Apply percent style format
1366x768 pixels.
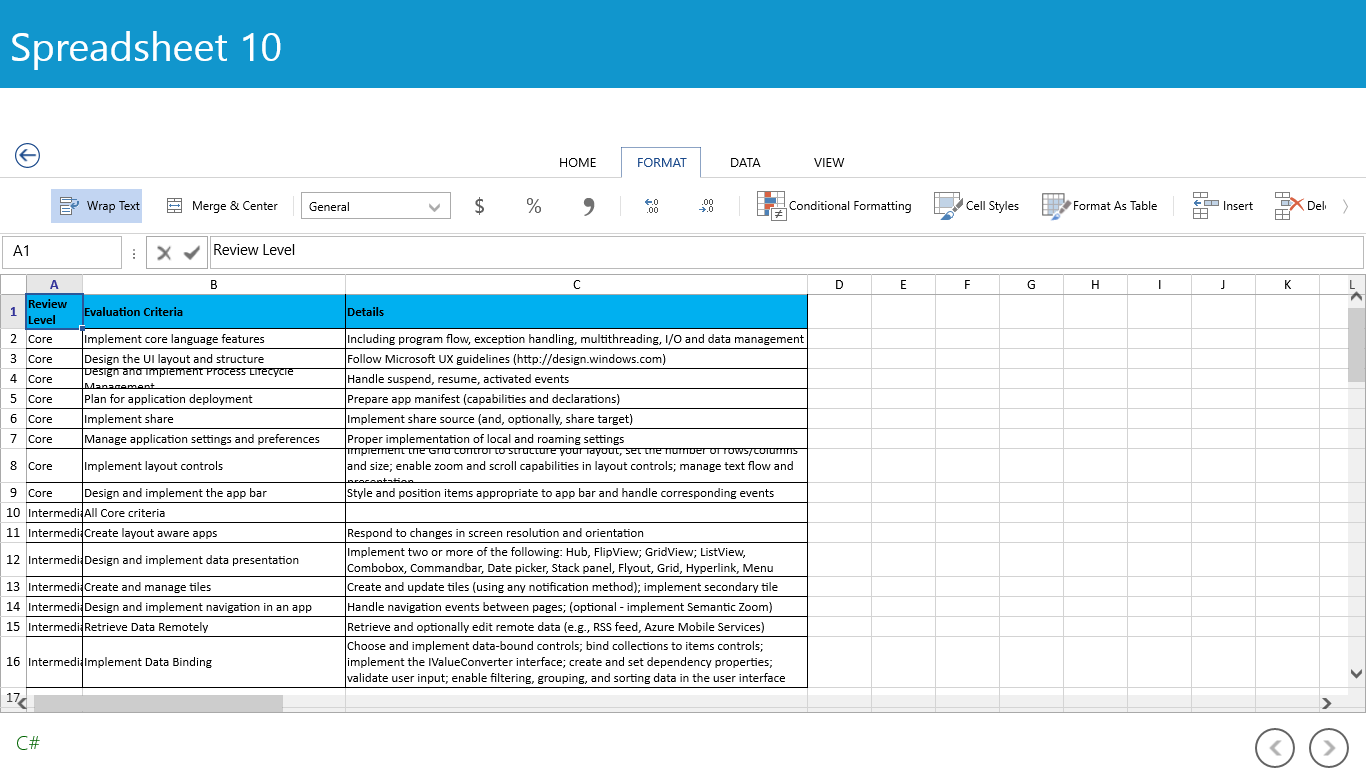[x=534, y=206]
